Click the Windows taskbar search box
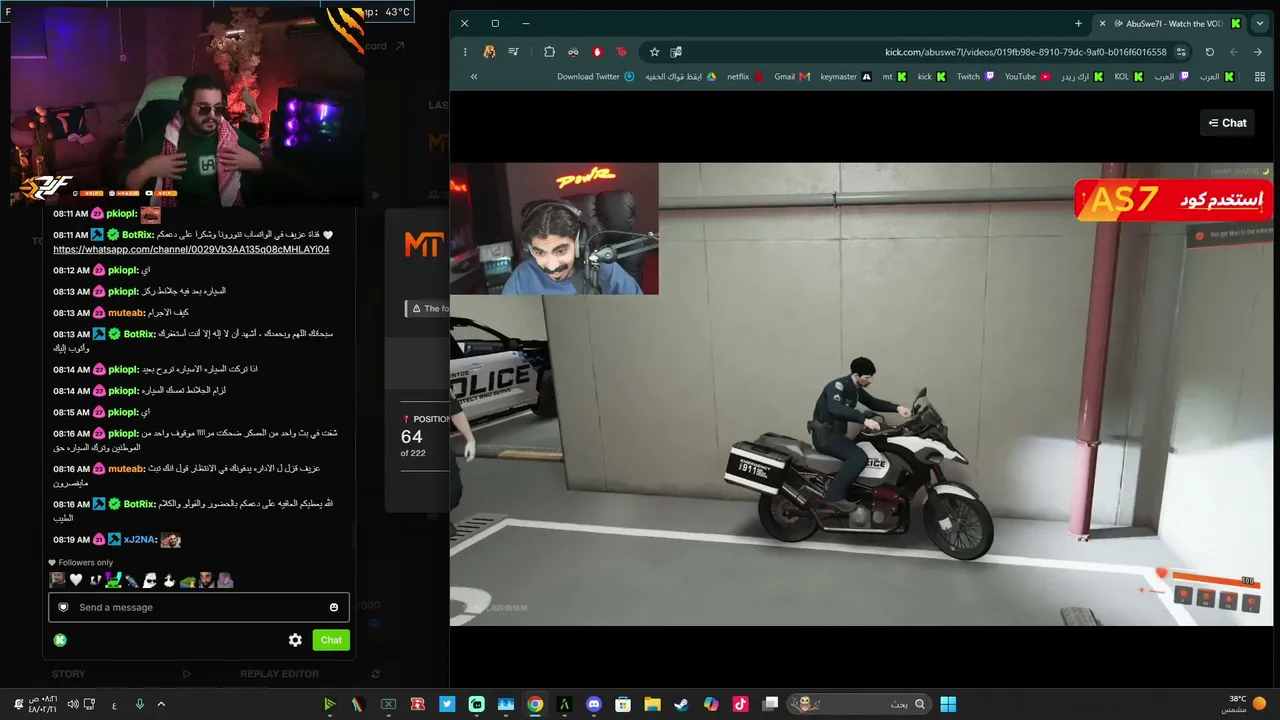 858,704
